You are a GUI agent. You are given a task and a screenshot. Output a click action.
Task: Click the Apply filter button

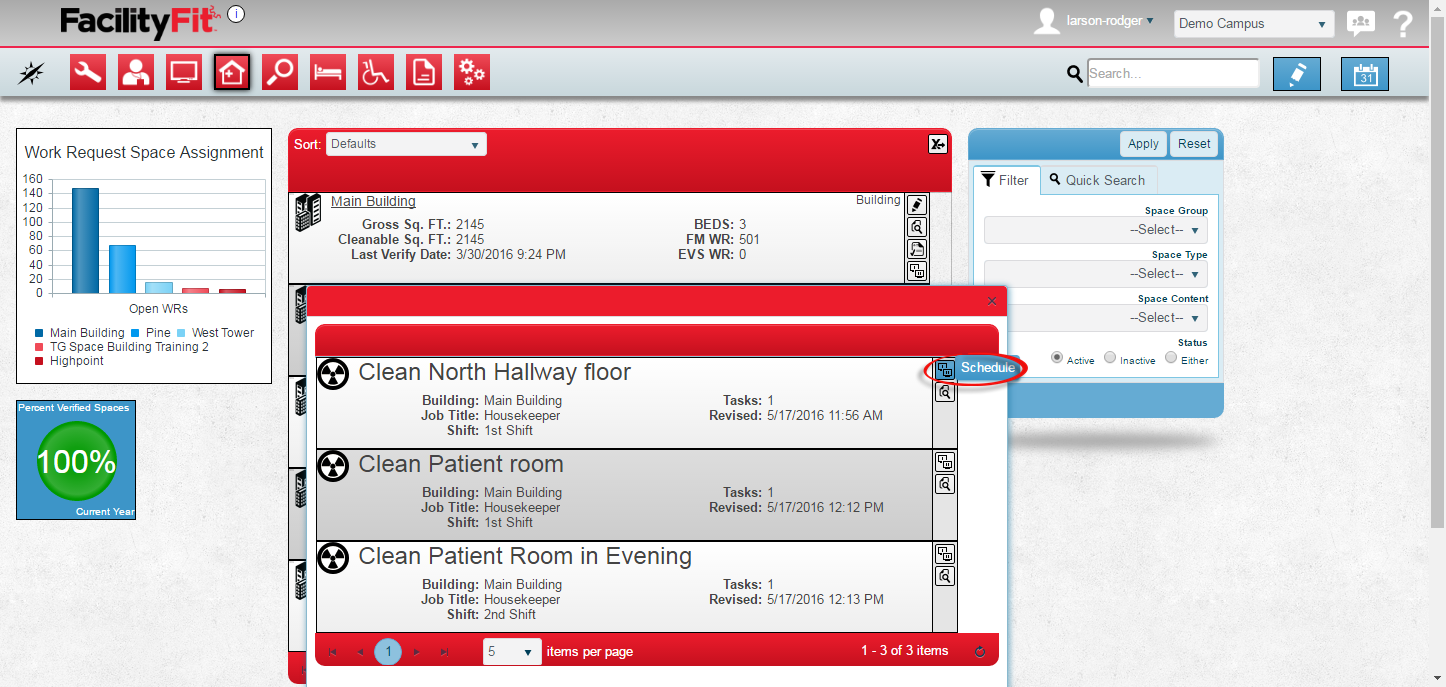click(x=1143, y=144)
